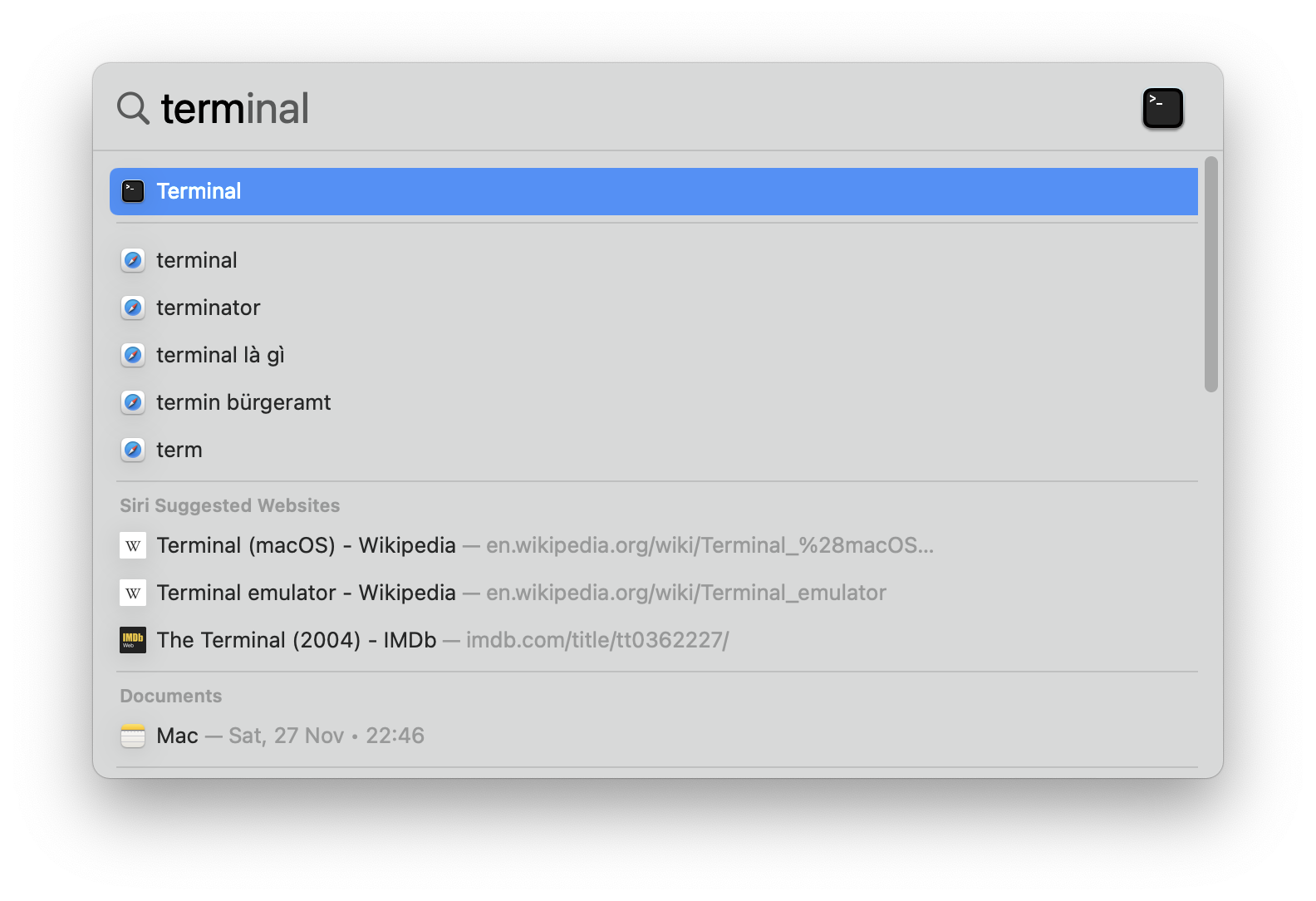Open the Mac note document
The width and height of the screenshot is (1316, 901).
click(178, 736)
